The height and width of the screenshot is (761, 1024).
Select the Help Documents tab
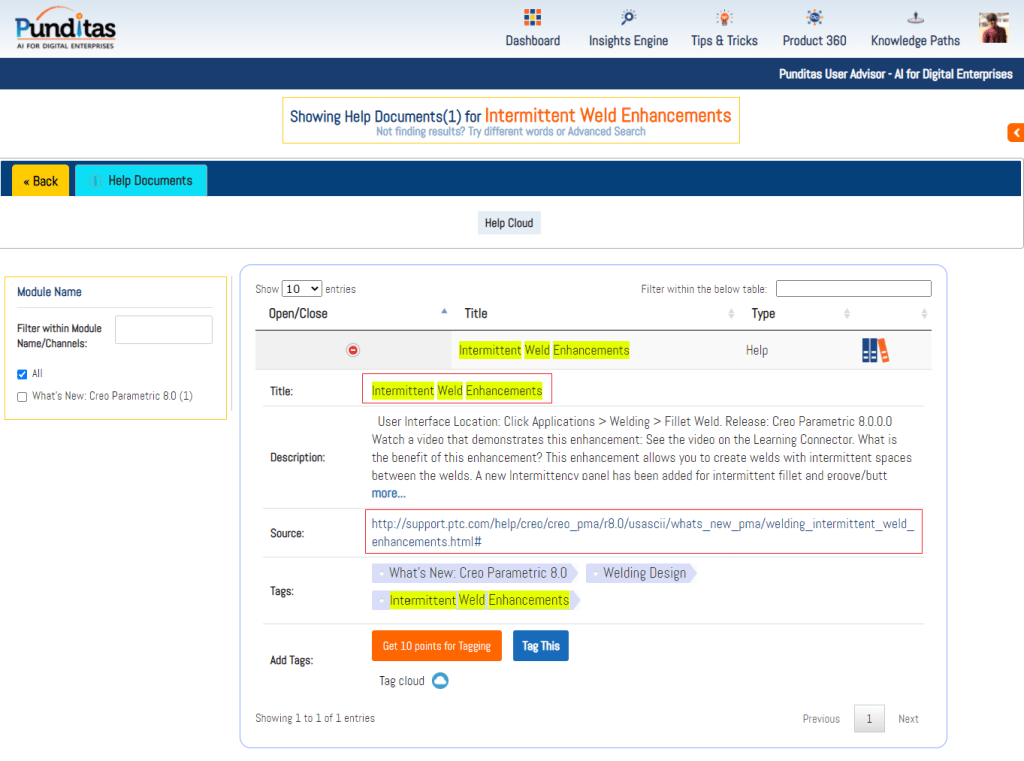[141, 181]
